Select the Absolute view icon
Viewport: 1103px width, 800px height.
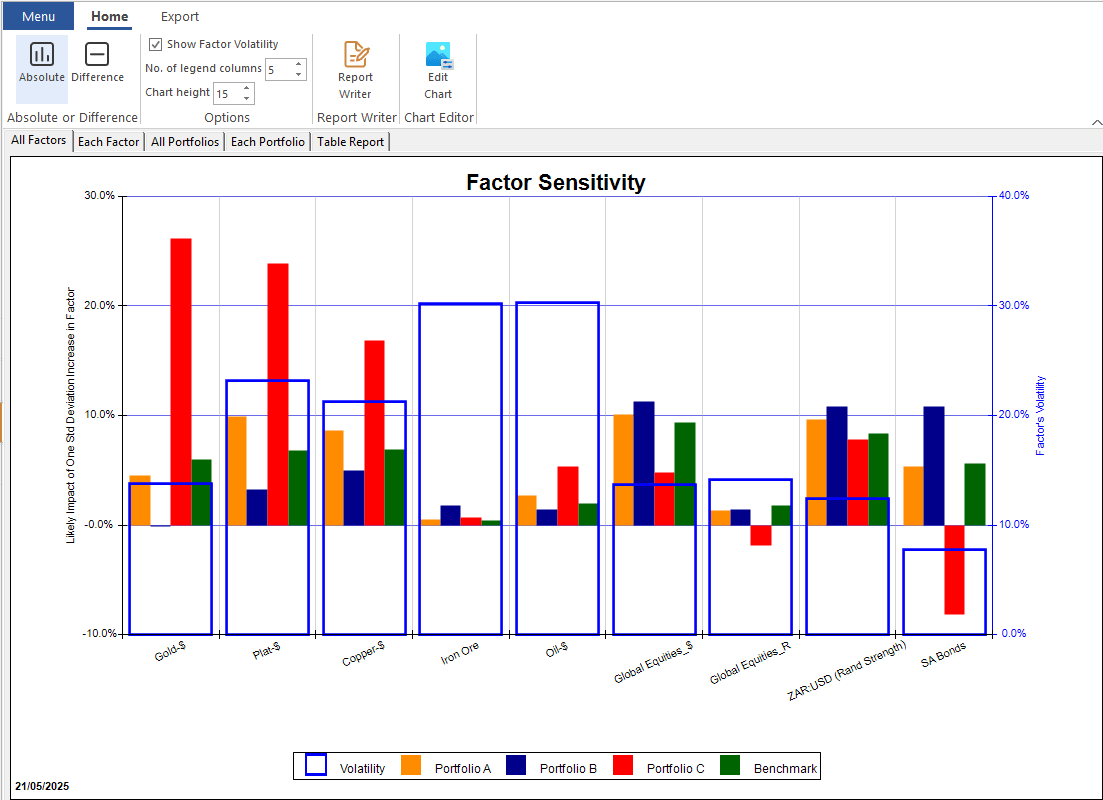click(x=42, y=54)
